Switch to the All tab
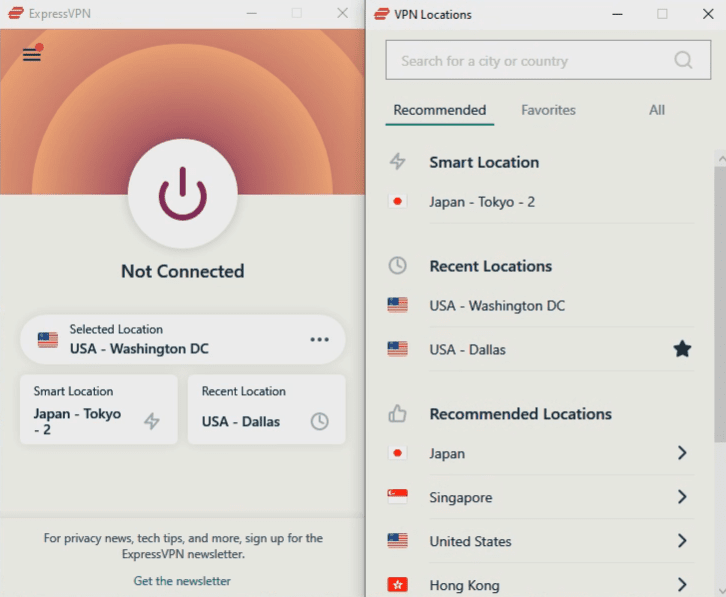The height and width of the screenshot is (597, 726). click(x=657, y=110)
